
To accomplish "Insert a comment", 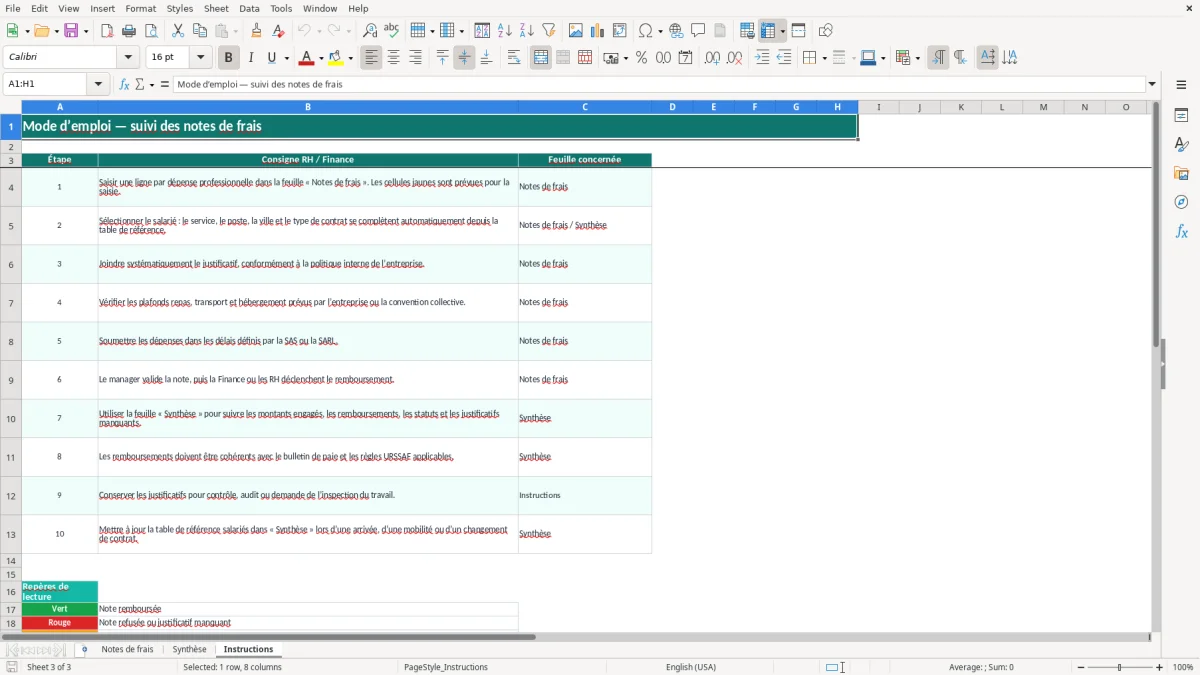I will point(698,31).
